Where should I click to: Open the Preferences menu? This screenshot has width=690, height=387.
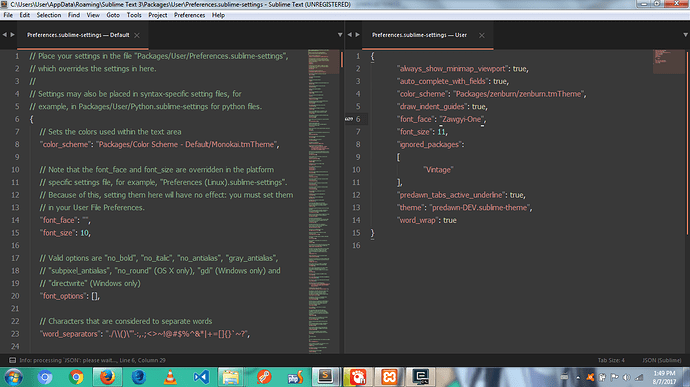189,15
